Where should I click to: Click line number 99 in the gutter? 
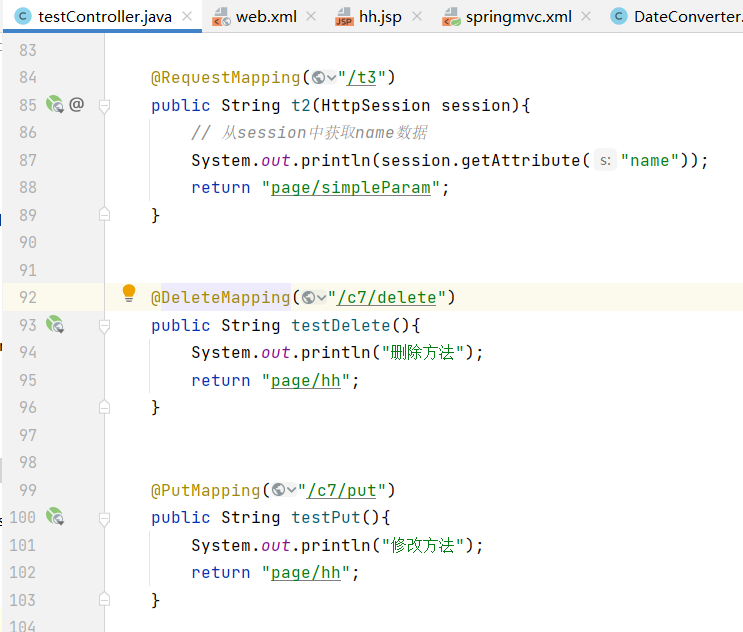click(x=27, y=489)
